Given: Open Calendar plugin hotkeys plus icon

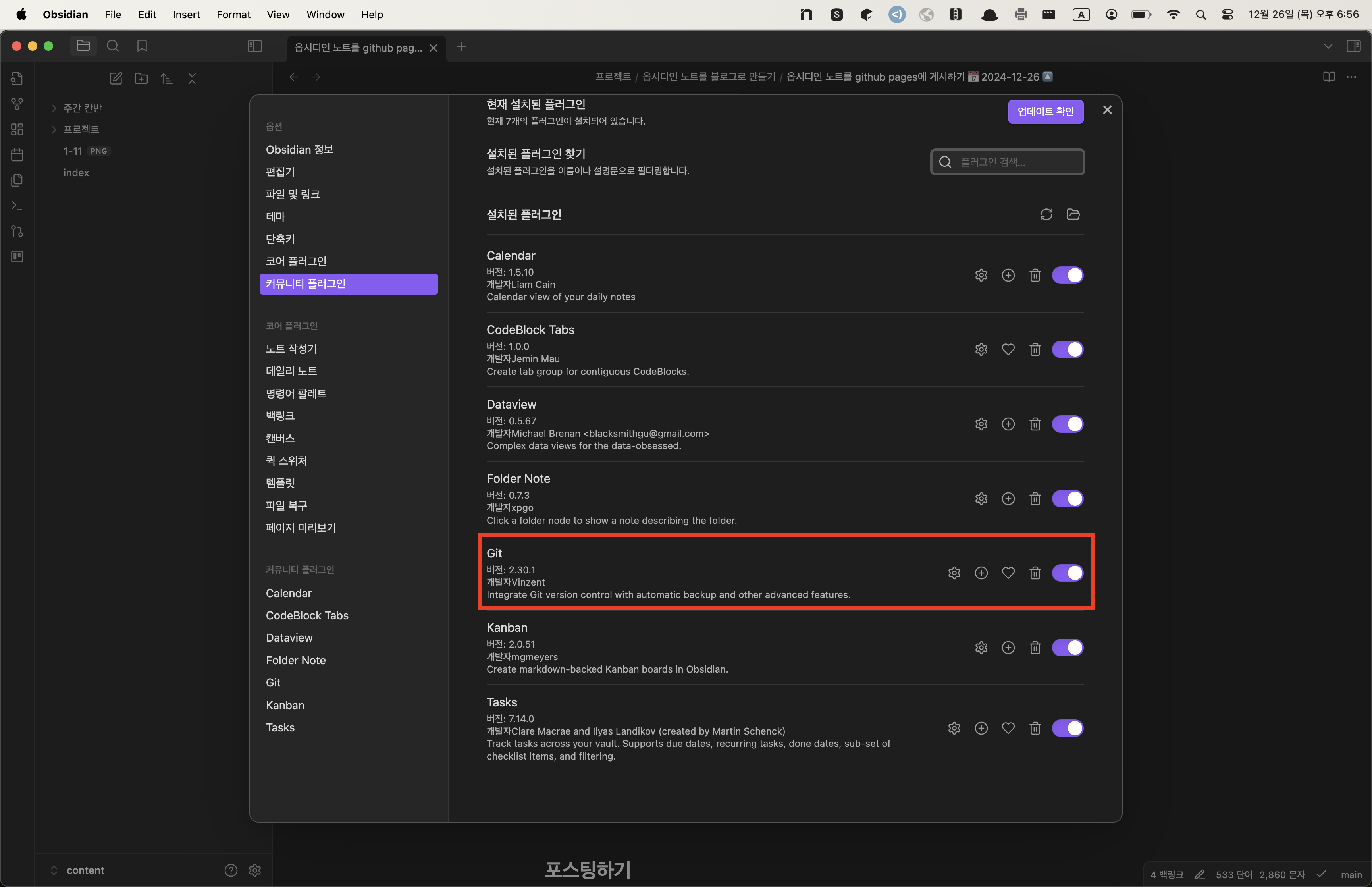Looking at the screenshot, I should point(1008,275).
